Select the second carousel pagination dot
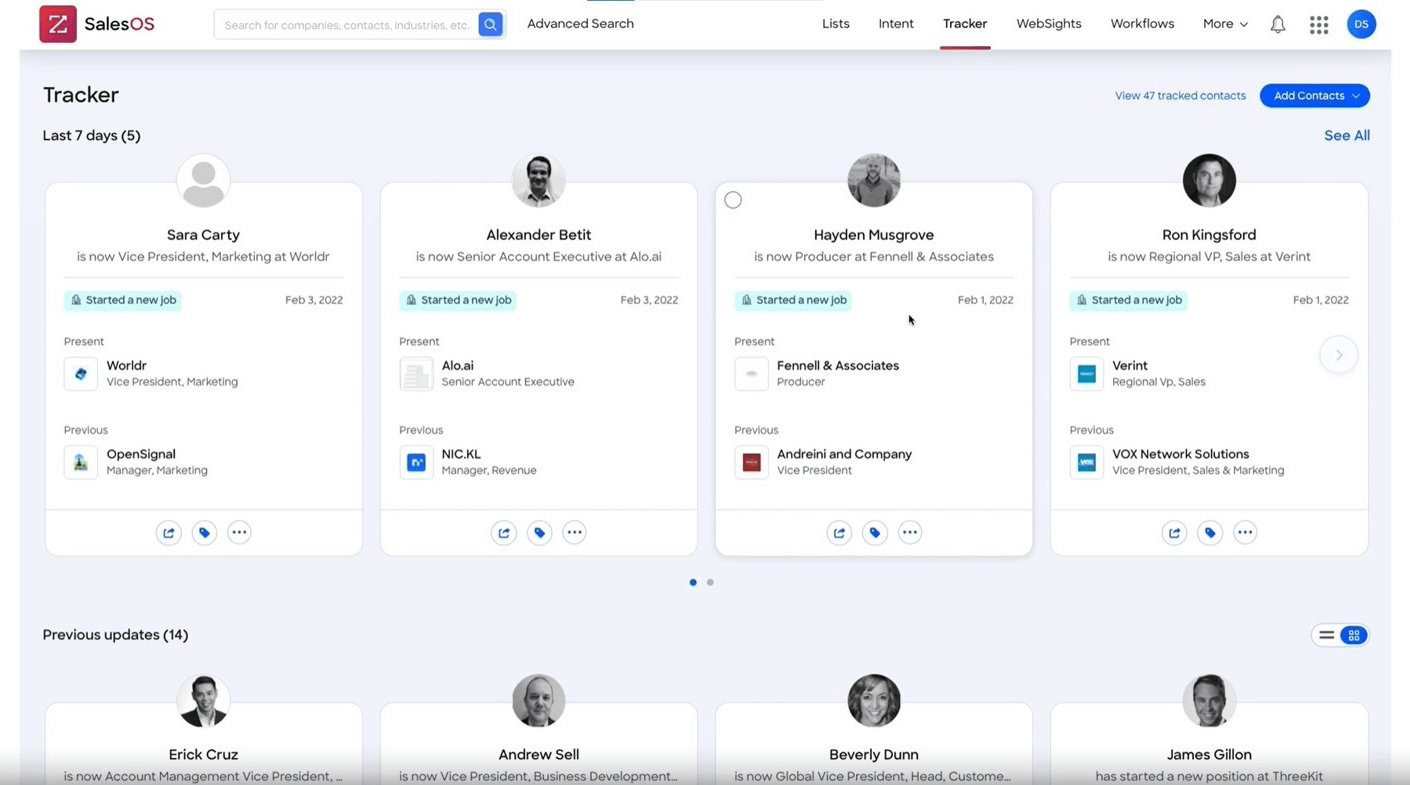Screen dimensions: 1410x785 (710, 581)
